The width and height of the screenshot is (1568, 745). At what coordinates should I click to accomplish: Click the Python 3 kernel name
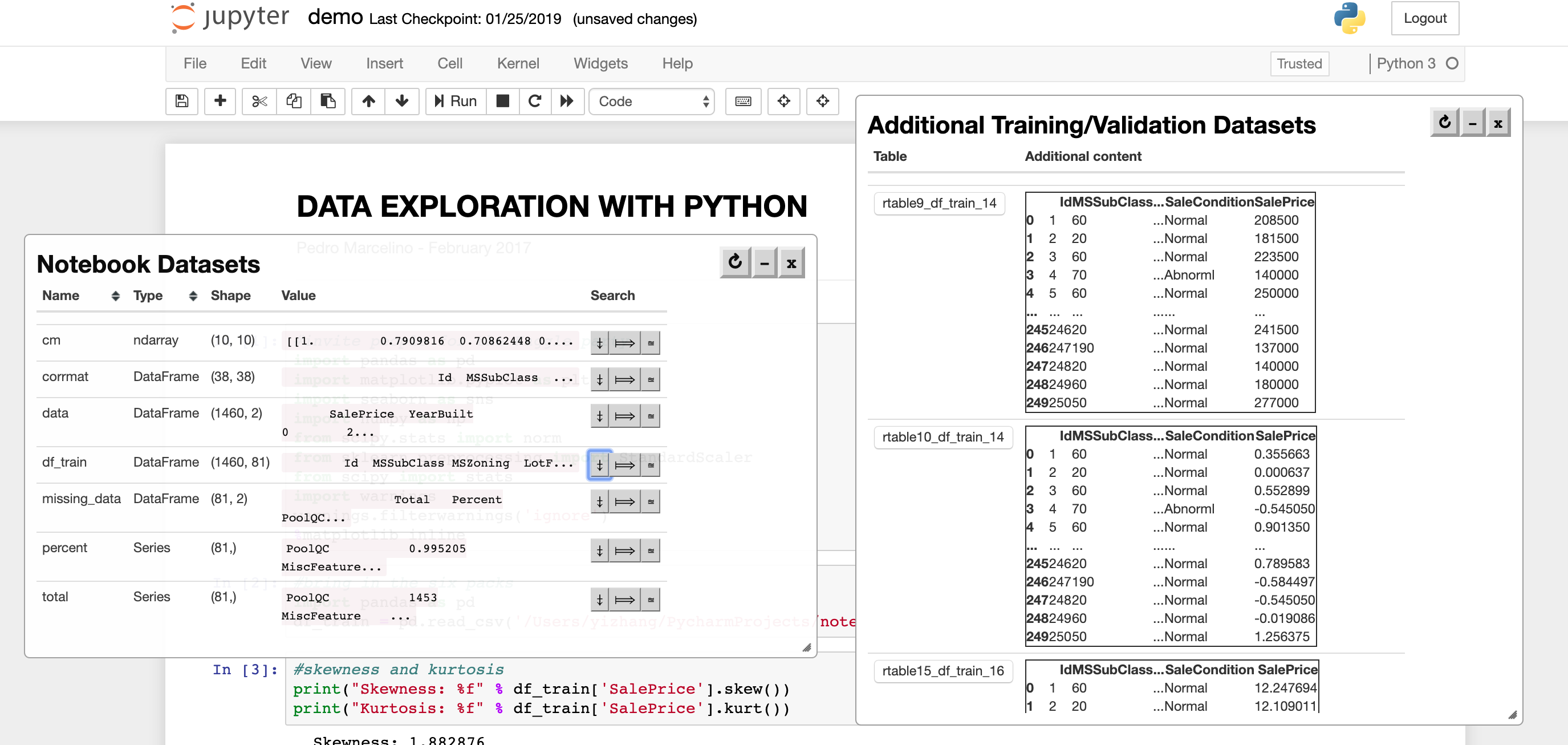coord(1405,63)
